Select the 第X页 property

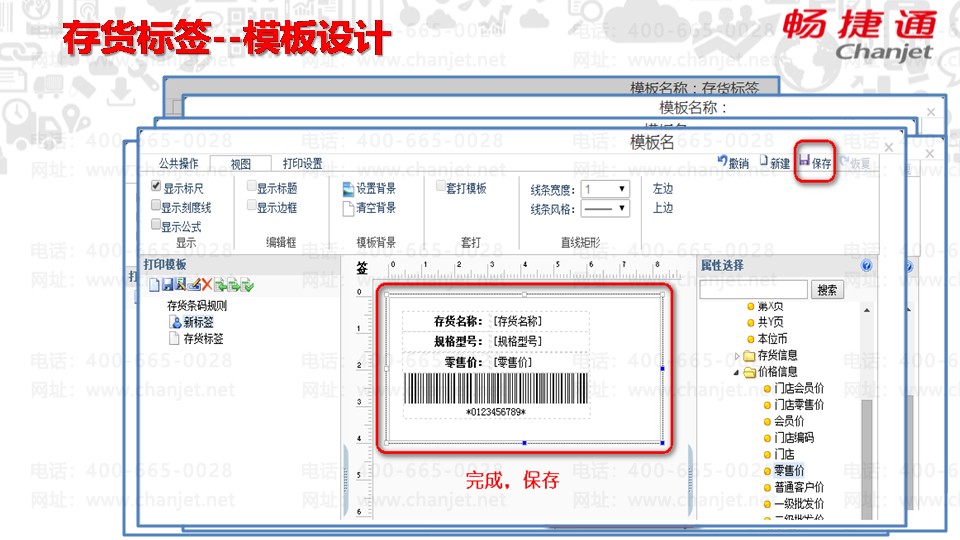pyautogui.click(x=770, y=306)
